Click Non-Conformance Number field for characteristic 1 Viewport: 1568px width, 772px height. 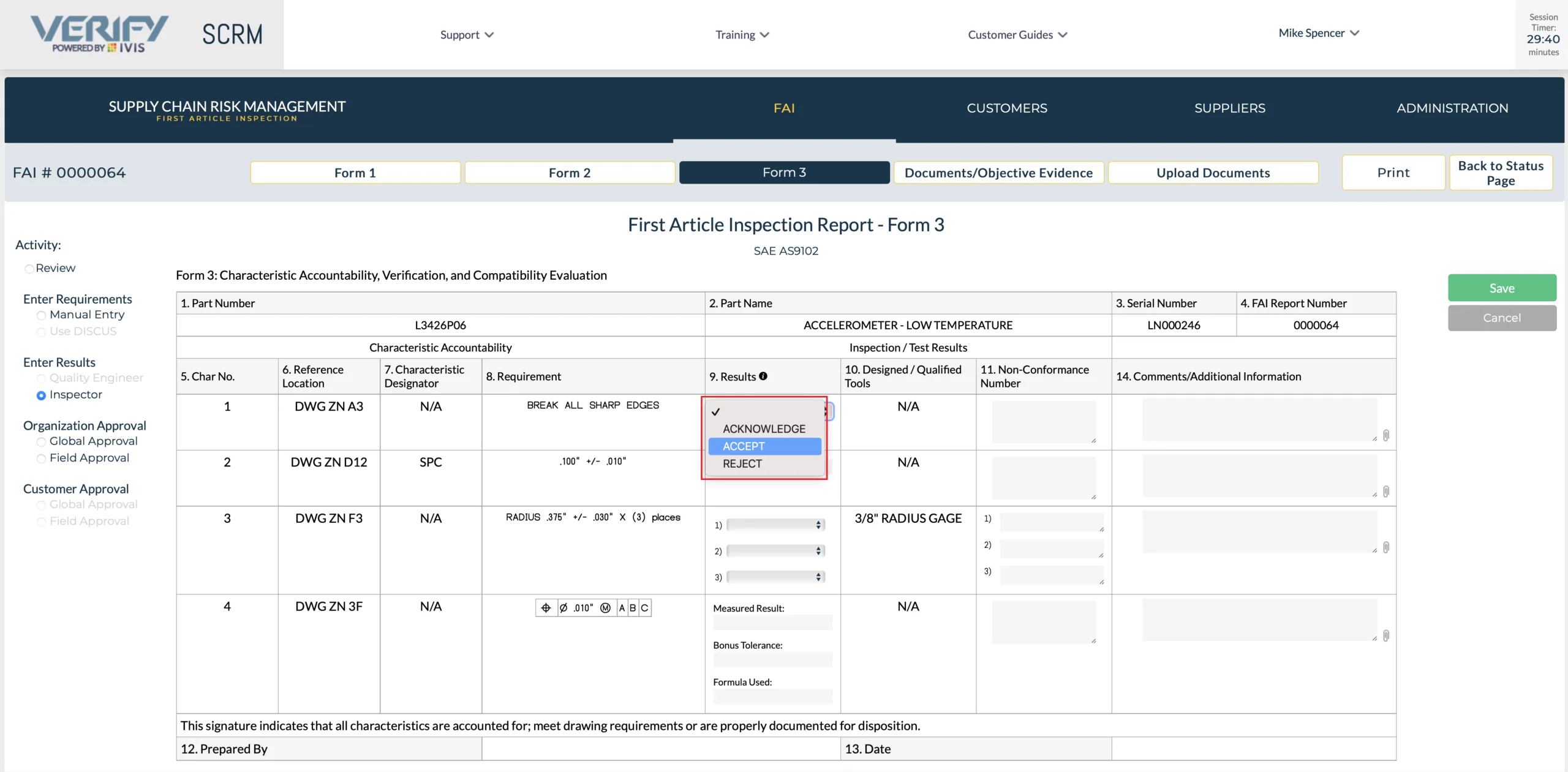(1044, 422)
